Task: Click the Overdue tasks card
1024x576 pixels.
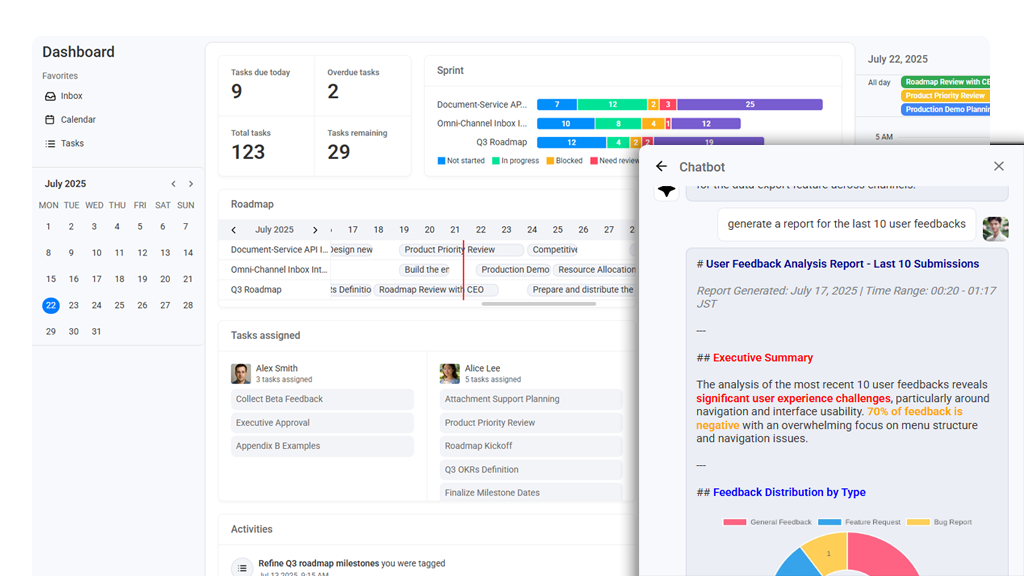Action: coord(363,86)
